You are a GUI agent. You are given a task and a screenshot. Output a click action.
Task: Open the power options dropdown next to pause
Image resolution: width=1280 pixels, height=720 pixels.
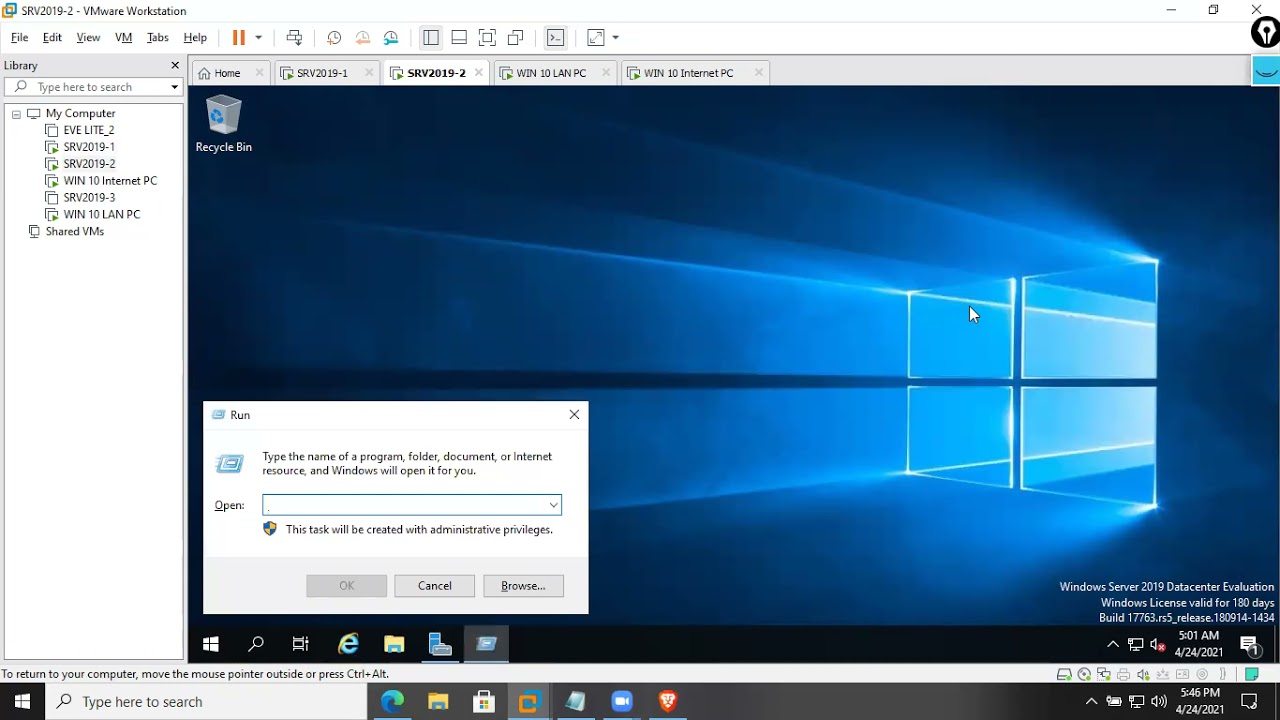coord(258,38)
